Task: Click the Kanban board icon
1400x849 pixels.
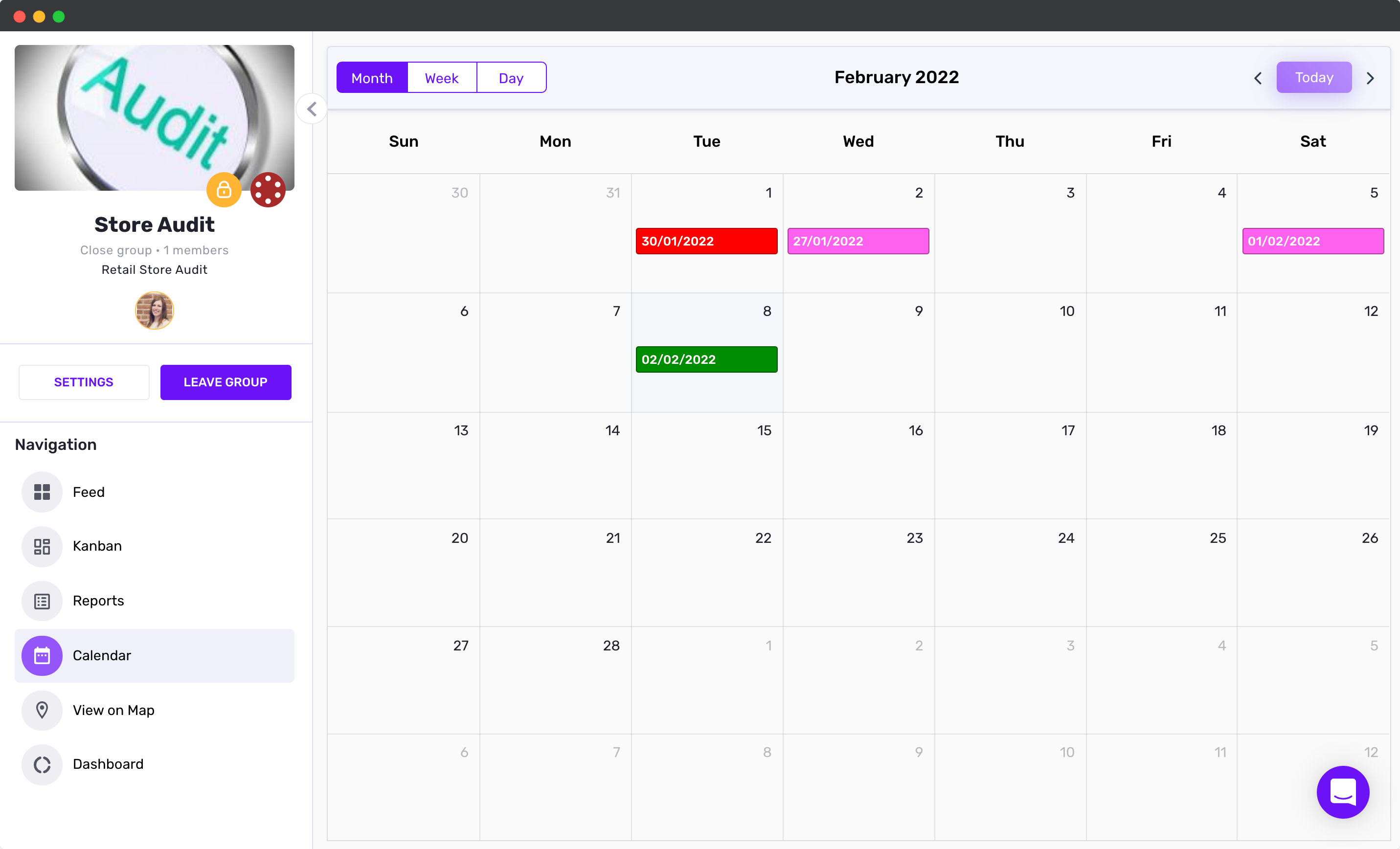Action: tap(42, 546)
